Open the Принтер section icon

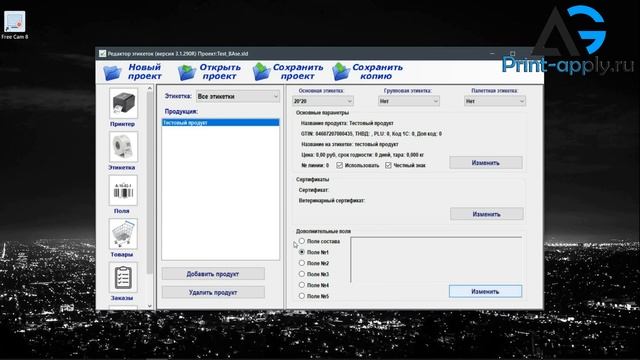[x=123, y=103]
